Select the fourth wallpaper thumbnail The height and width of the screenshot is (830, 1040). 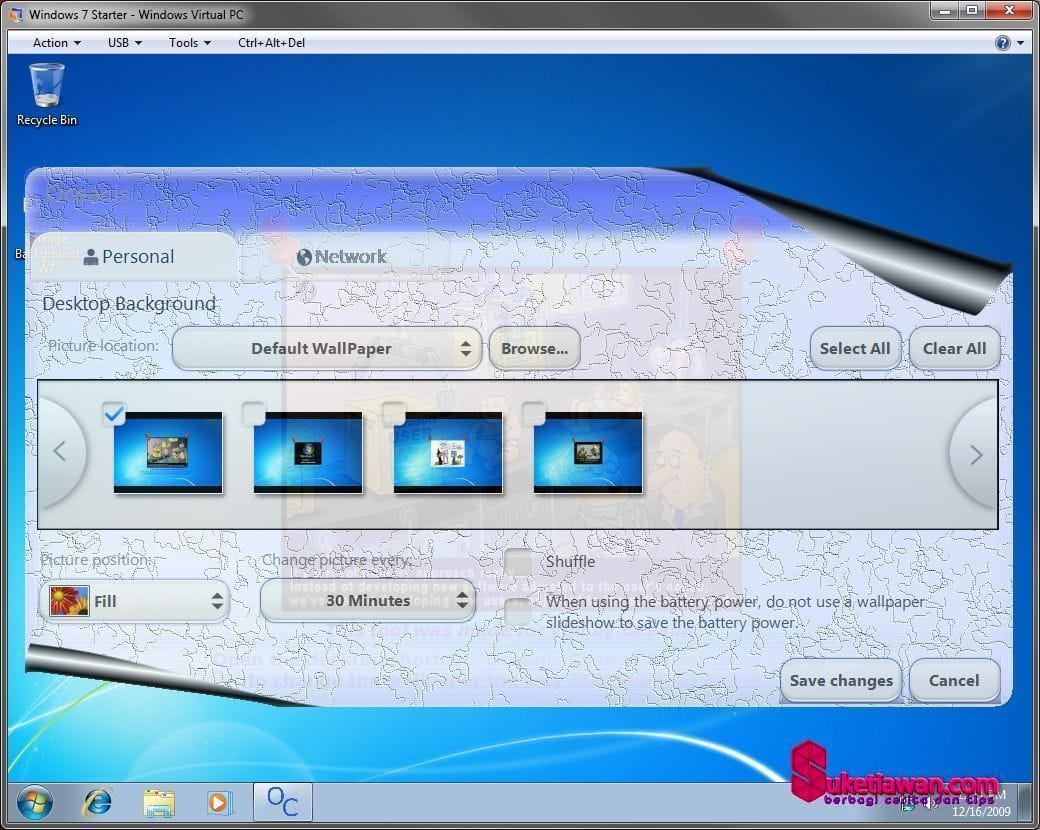588,453
